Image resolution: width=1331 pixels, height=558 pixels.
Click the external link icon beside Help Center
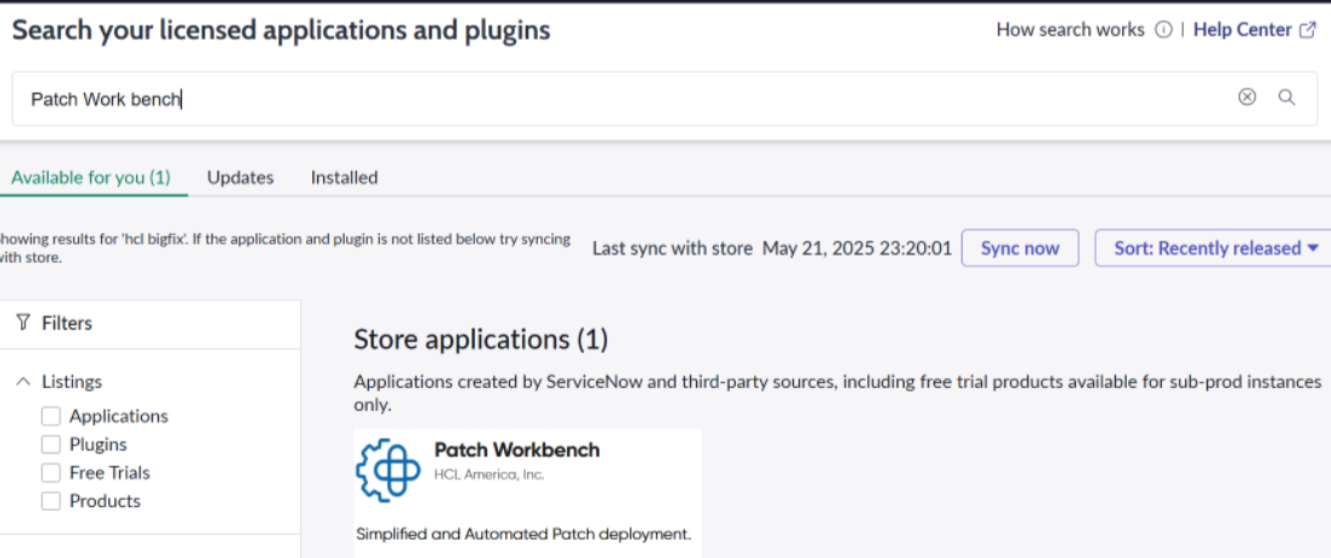(1307, 30)
